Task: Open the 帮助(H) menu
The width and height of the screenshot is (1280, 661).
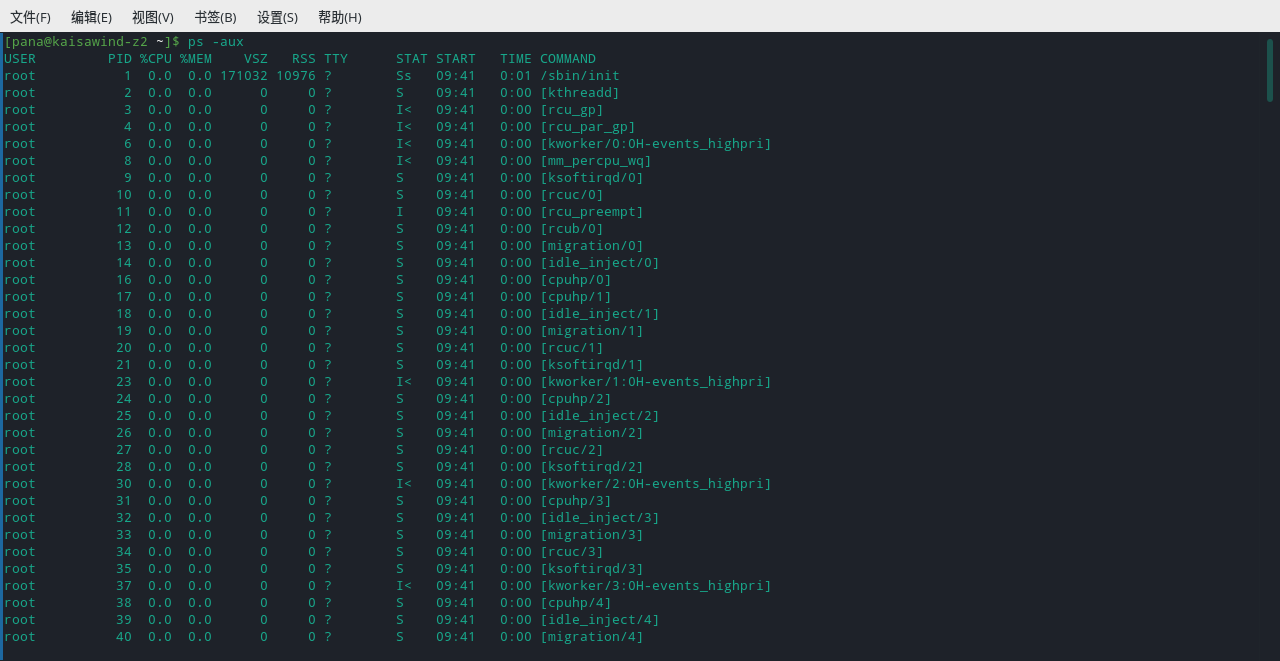Action: tap(339, 17)
